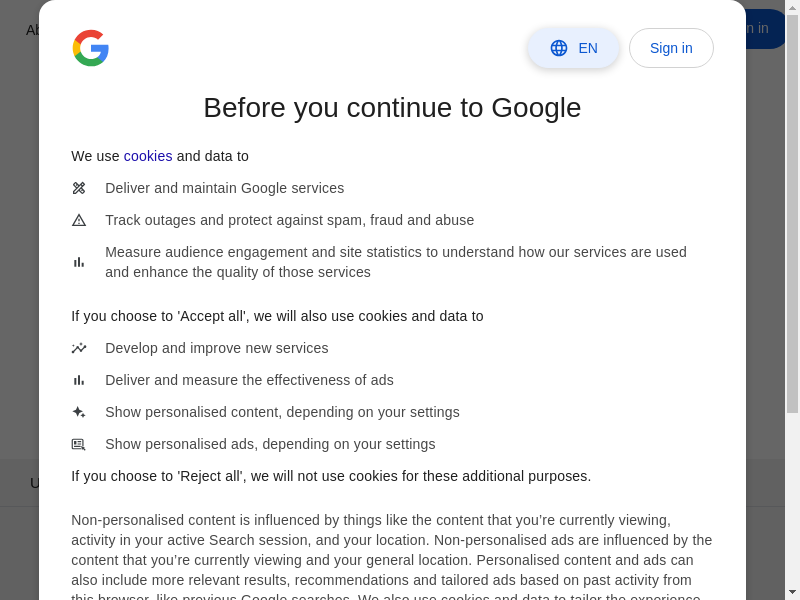
Task: Click the 'Before you continue to Google' heading
Action: pyautogui.click(x=392, y=108)
